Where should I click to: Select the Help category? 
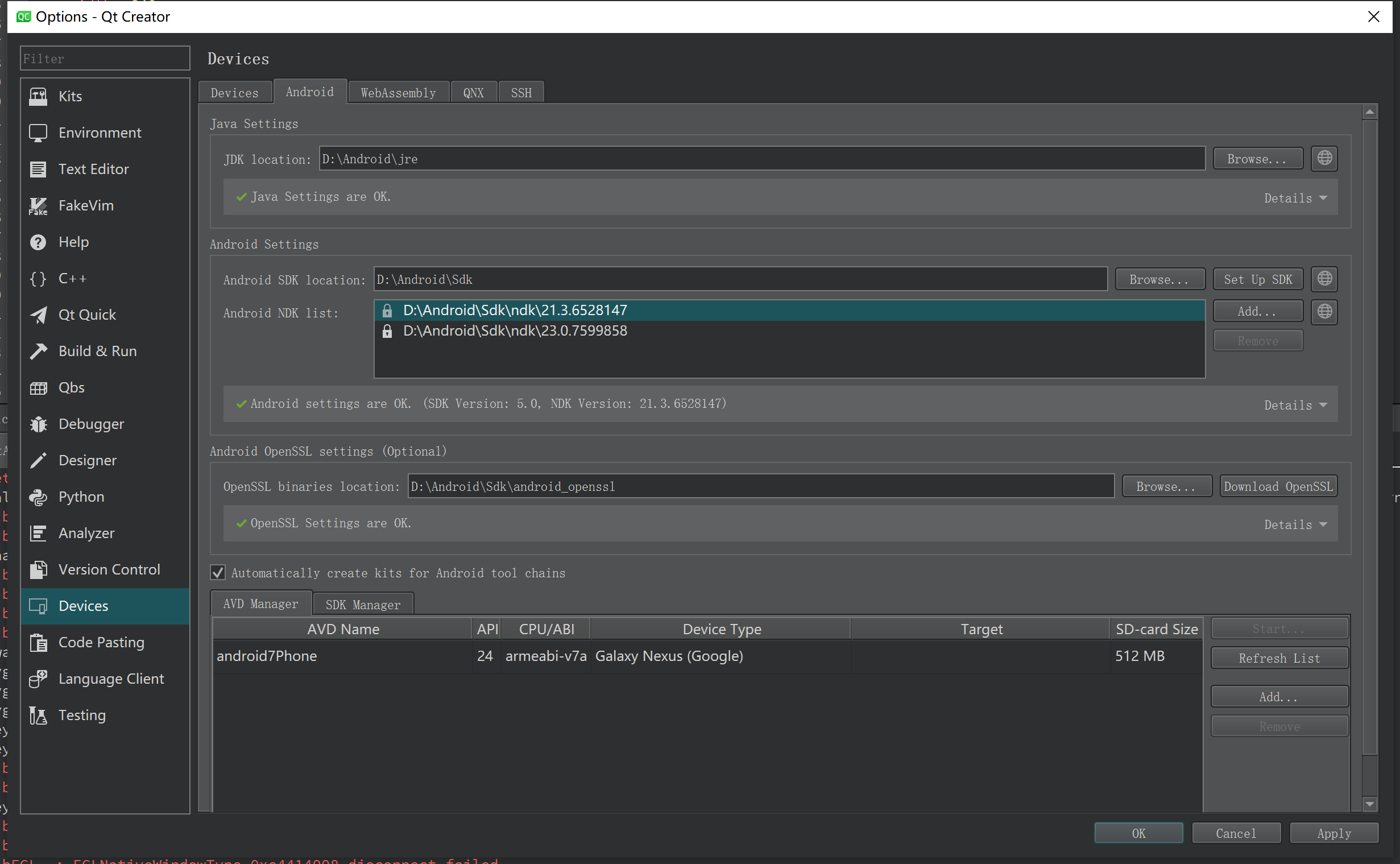pyautogui.click(x=105, y=242)
